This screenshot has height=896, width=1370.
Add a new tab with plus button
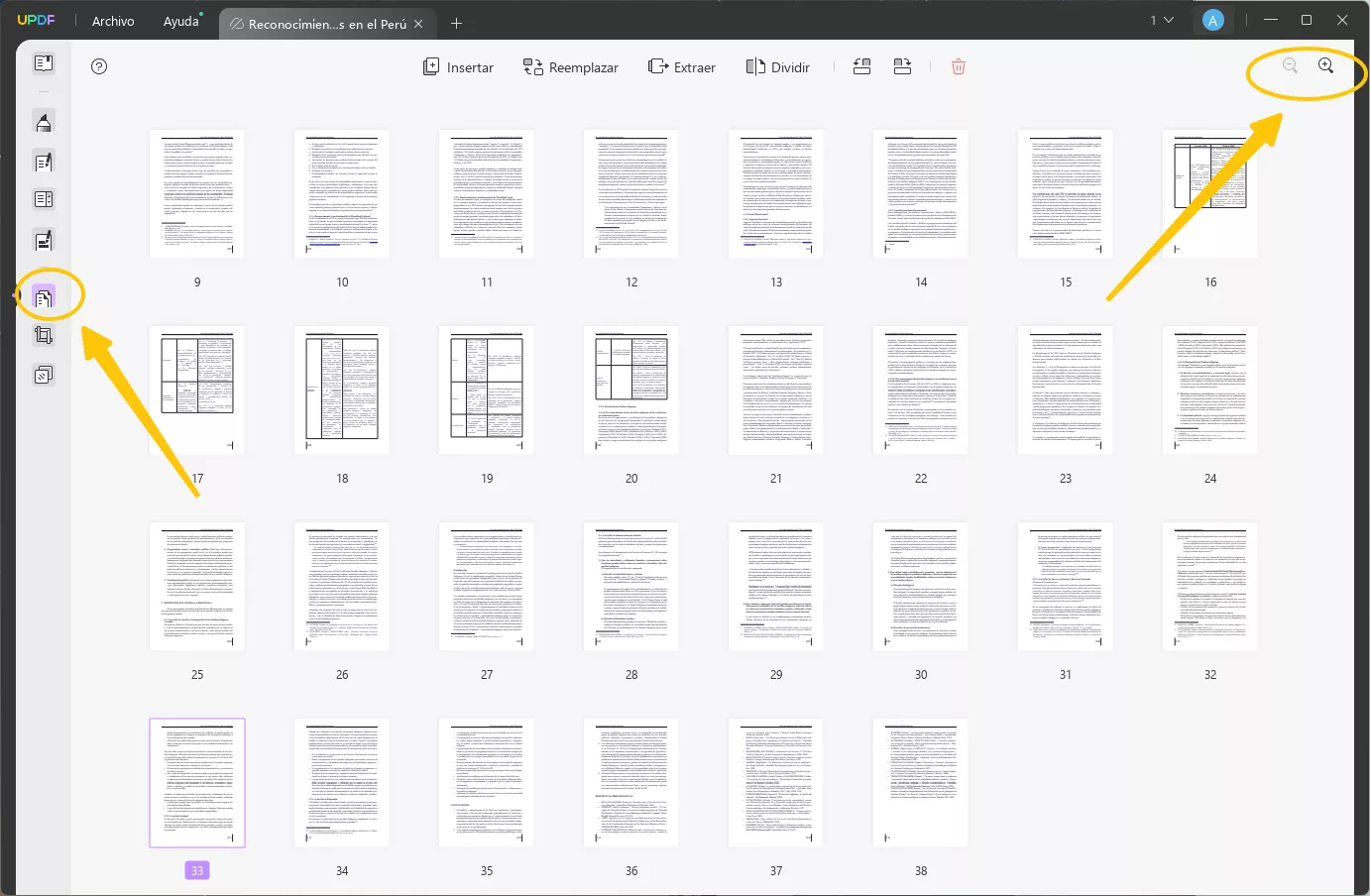tap(456, 23)
